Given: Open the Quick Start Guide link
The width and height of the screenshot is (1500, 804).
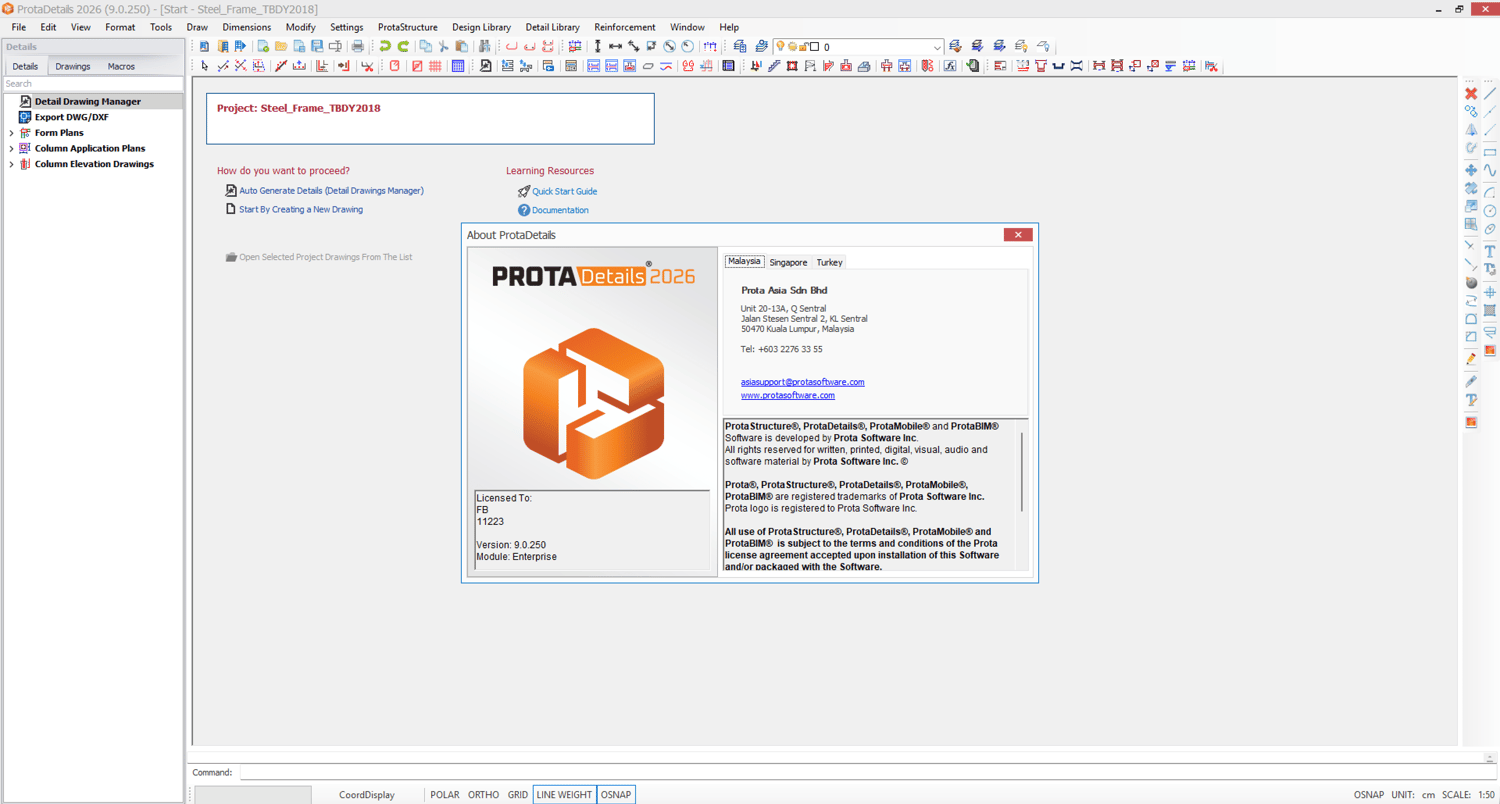Looking at the screenshot, I should pos(565,191).
